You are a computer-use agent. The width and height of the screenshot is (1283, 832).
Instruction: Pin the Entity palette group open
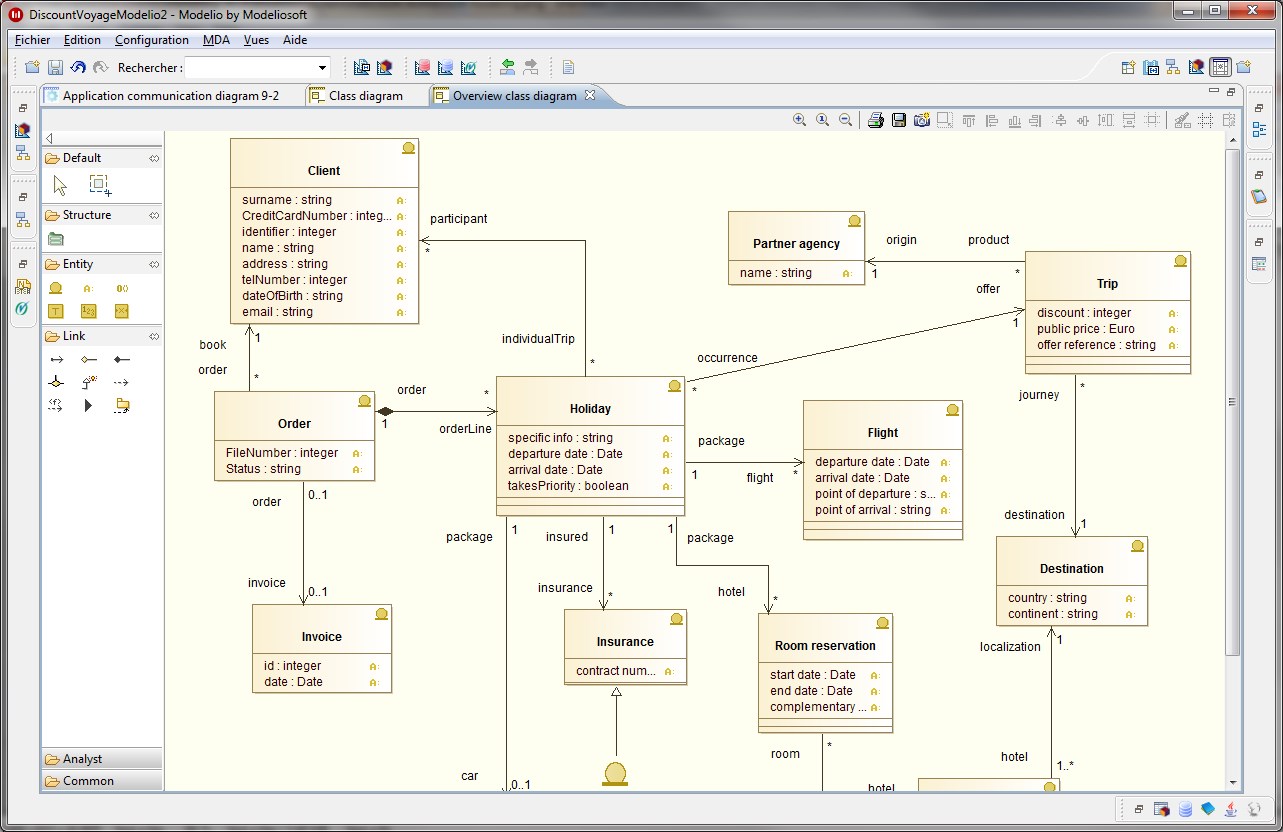pyautogui.click(x=154, y=264)
